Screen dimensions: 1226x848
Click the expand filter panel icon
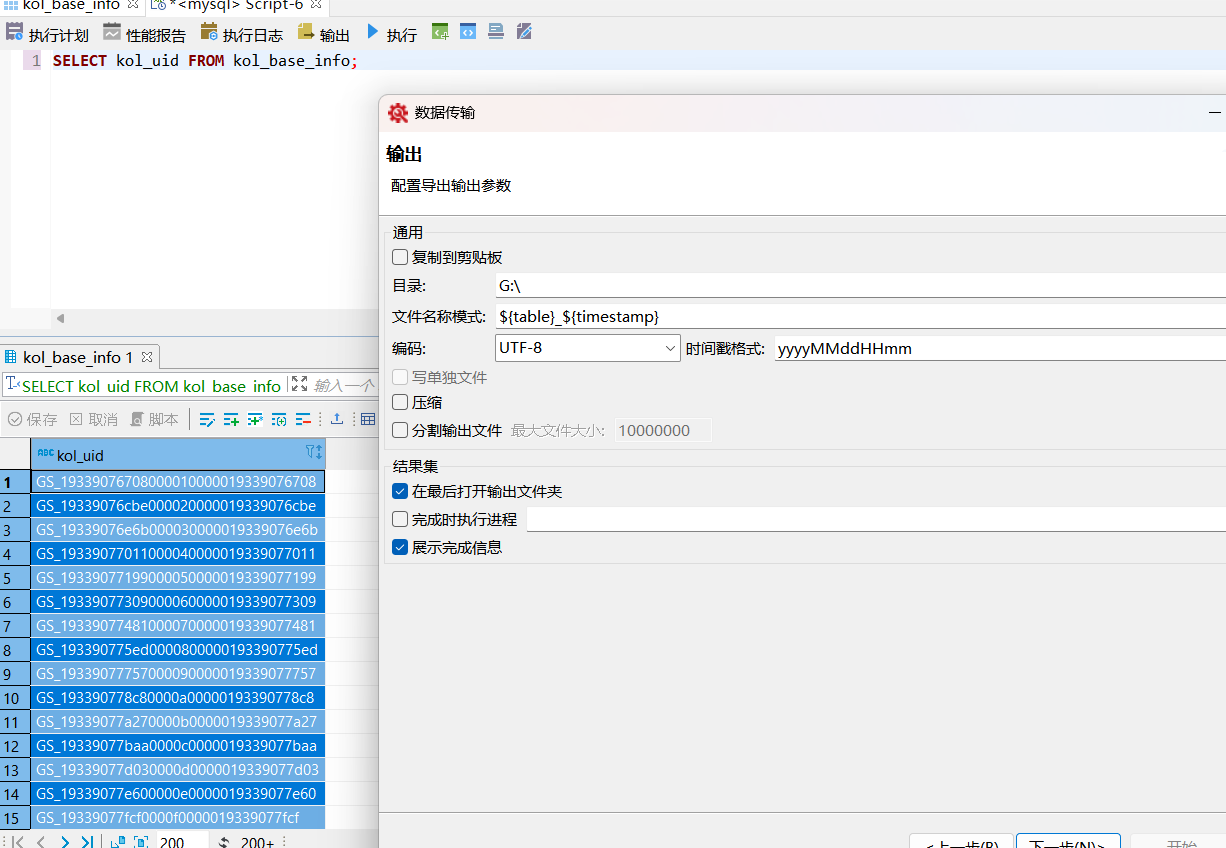click(299, 384)
